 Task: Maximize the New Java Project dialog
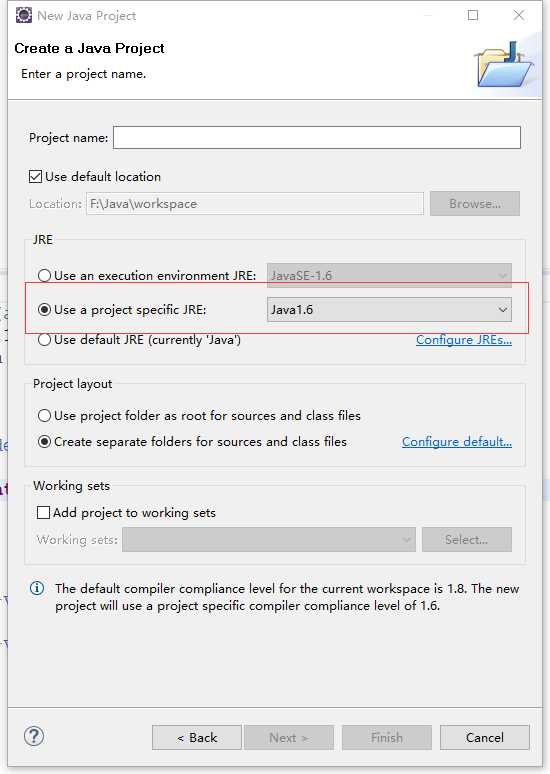coord(473,15)
